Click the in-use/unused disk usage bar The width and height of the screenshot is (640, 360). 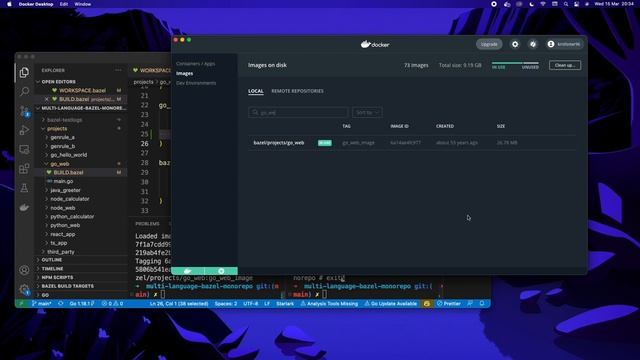pos(515,65)
